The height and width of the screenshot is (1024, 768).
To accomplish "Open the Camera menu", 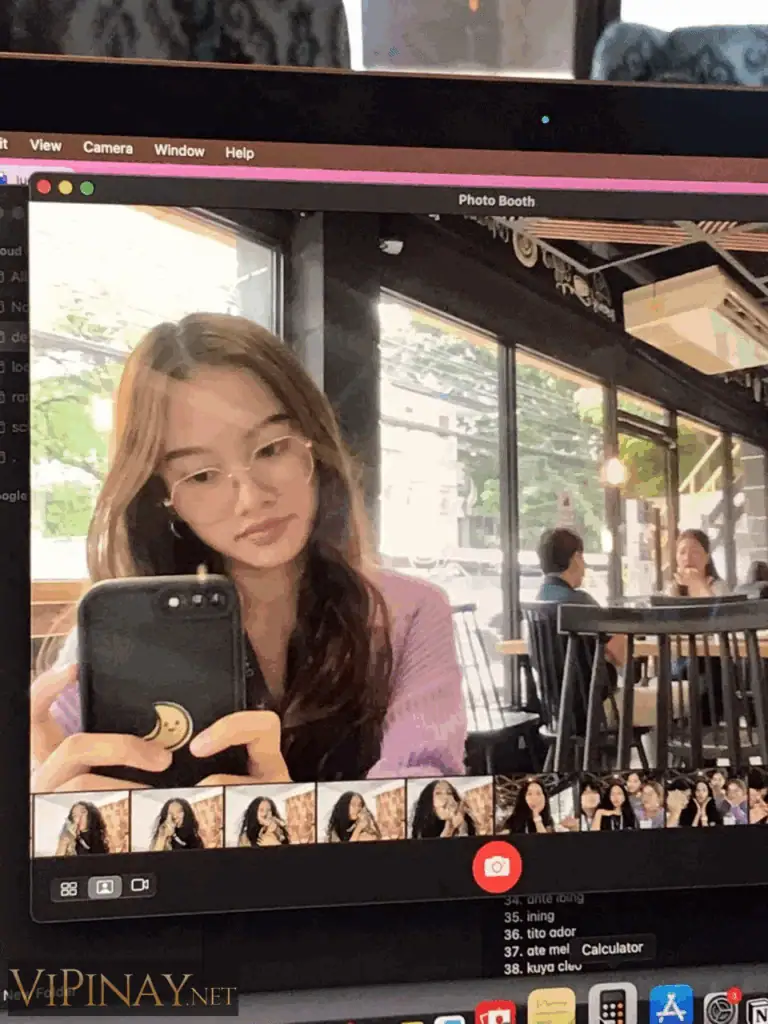I will click(x=108, y=148).
